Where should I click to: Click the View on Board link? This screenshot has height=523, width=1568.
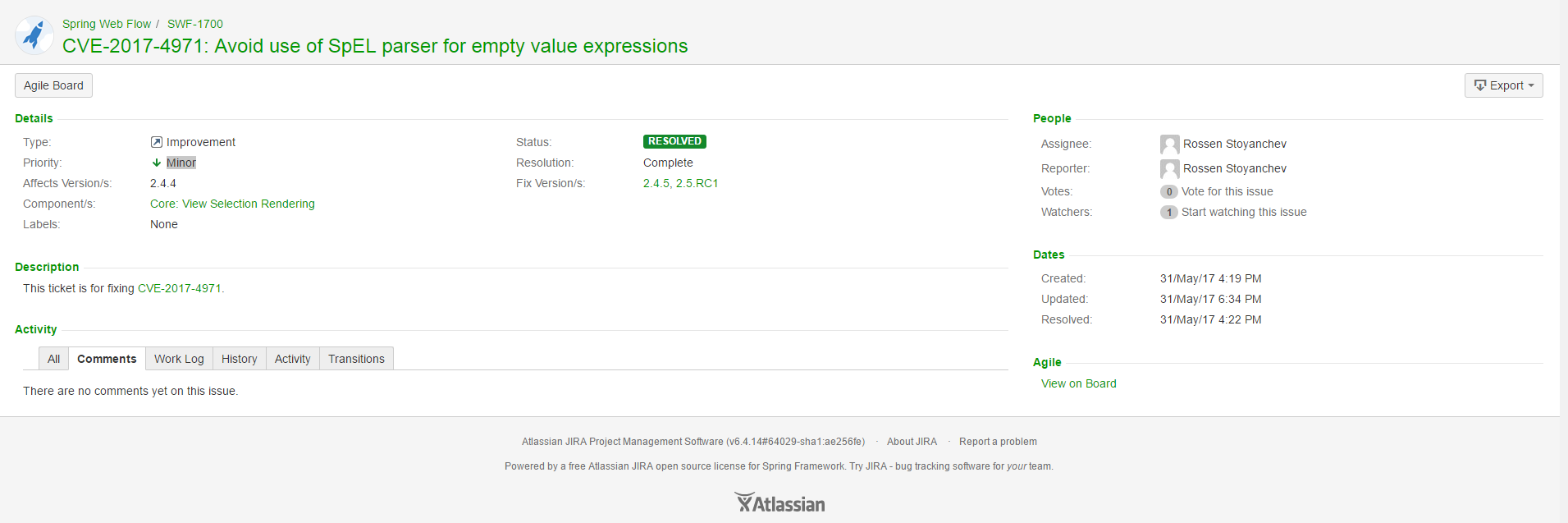tap(1078, 383)
